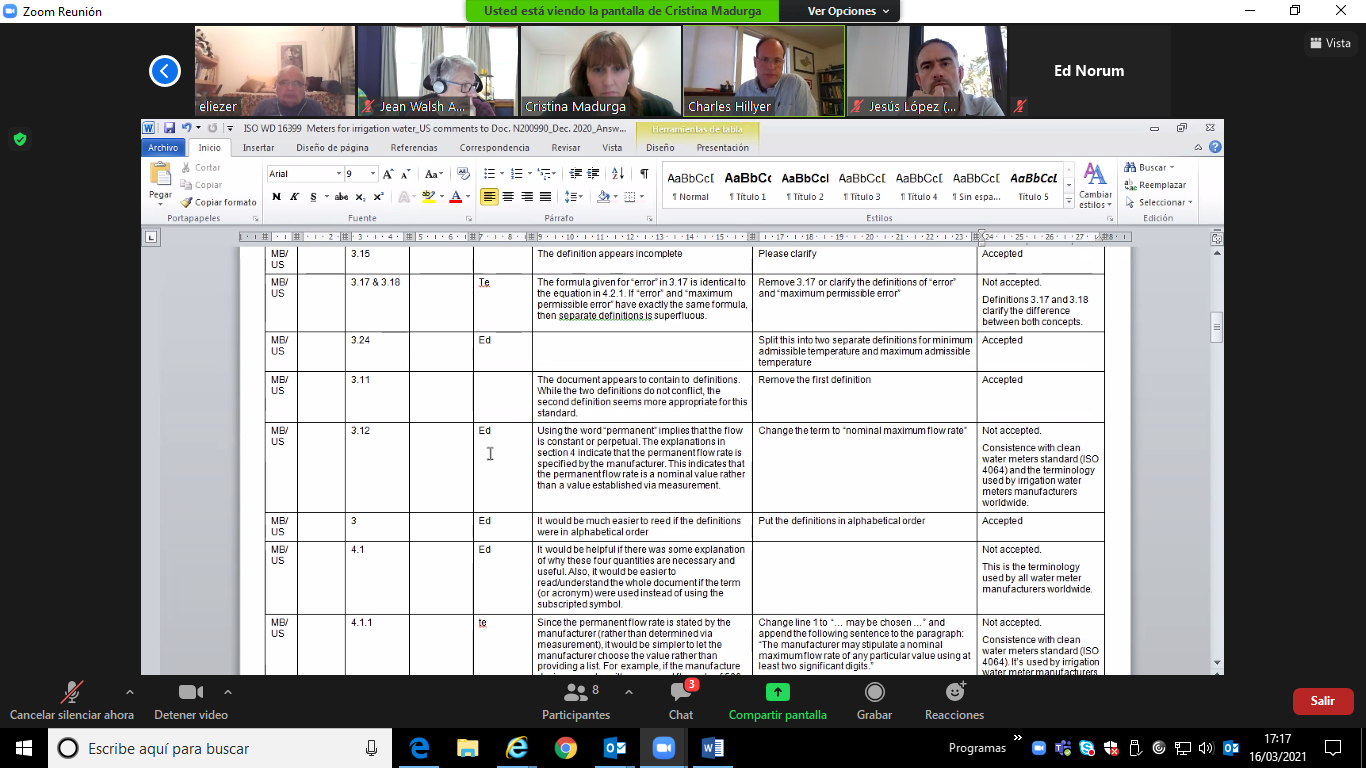1366x768 pixels.
Task: Open the Reacciones emoji menu
Action: click(x=954, y=693)
